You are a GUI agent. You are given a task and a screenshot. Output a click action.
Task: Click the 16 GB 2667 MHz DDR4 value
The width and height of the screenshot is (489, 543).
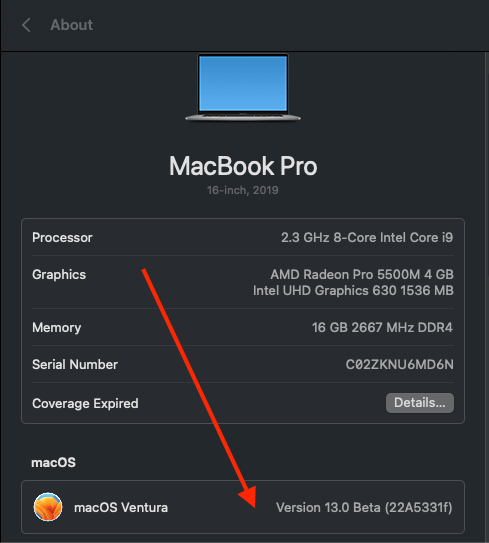pos(382,328)
